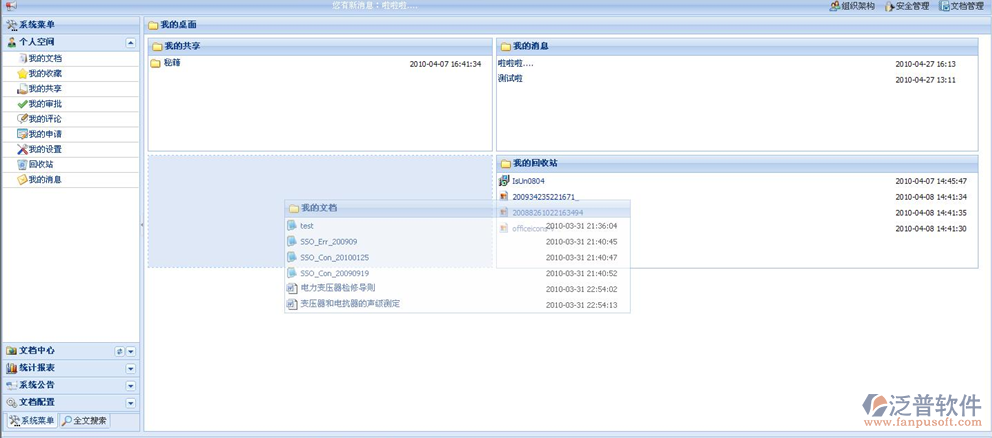Click the comment icon of 我的评论
Screen dimensions: 992x438
coord(22,119)
